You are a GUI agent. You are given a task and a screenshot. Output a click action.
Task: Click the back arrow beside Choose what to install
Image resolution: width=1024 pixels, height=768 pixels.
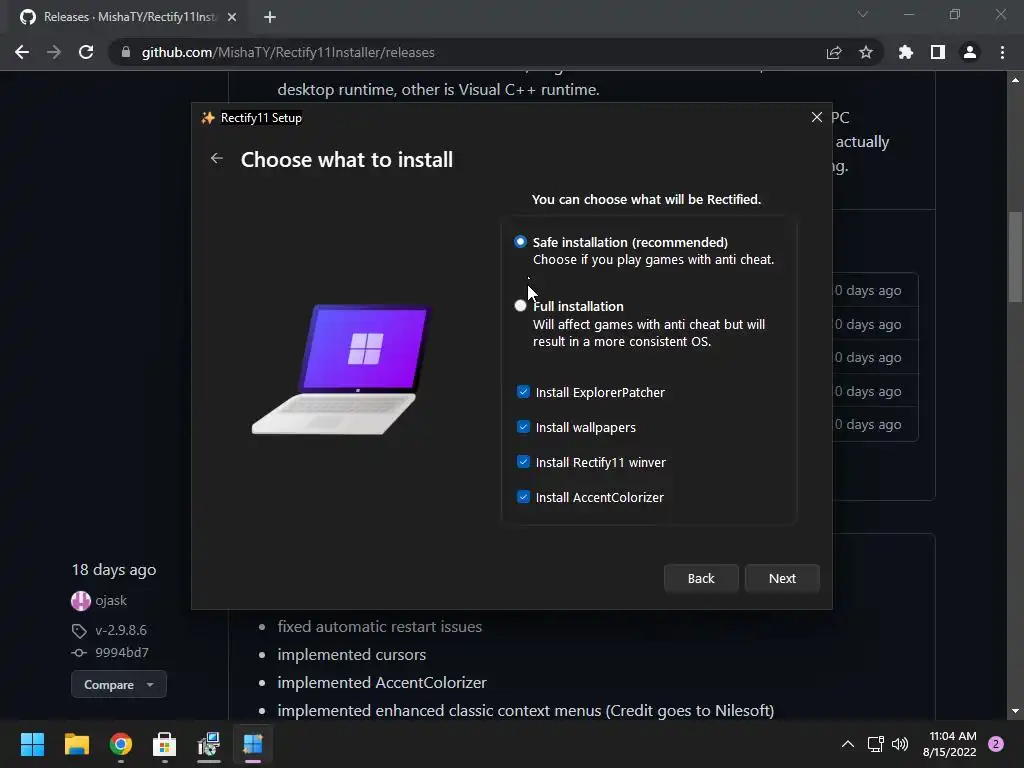(217, 159)
